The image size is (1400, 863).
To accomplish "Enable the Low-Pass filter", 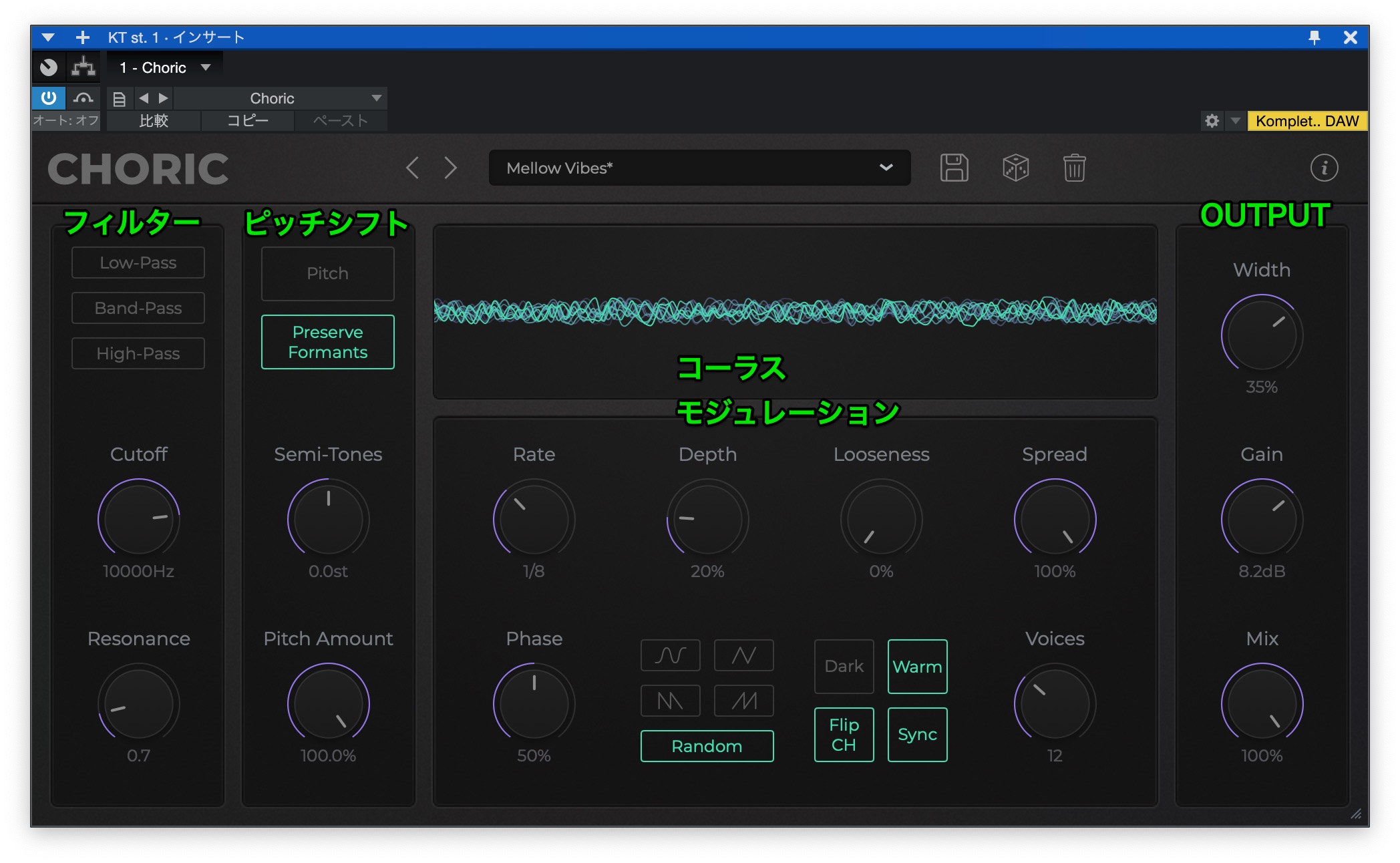I will 138,263.
